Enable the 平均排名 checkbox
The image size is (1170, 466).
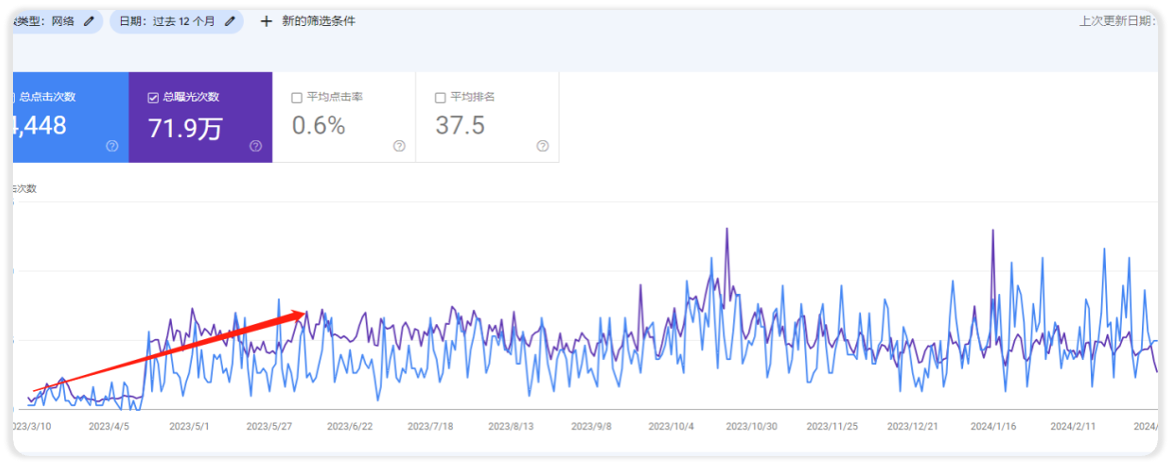440,97
